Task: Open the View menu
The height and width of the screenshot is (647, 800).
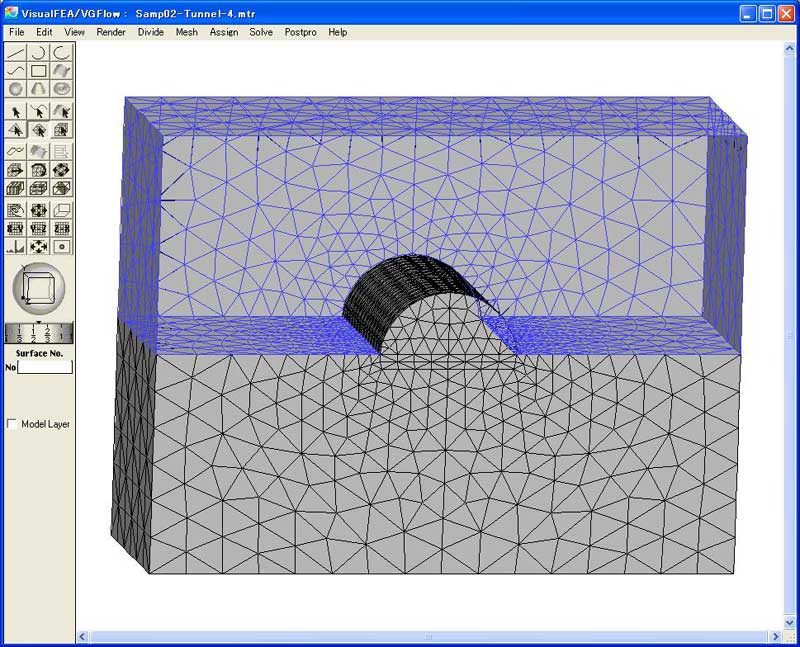Action: (x=74, y=32)
